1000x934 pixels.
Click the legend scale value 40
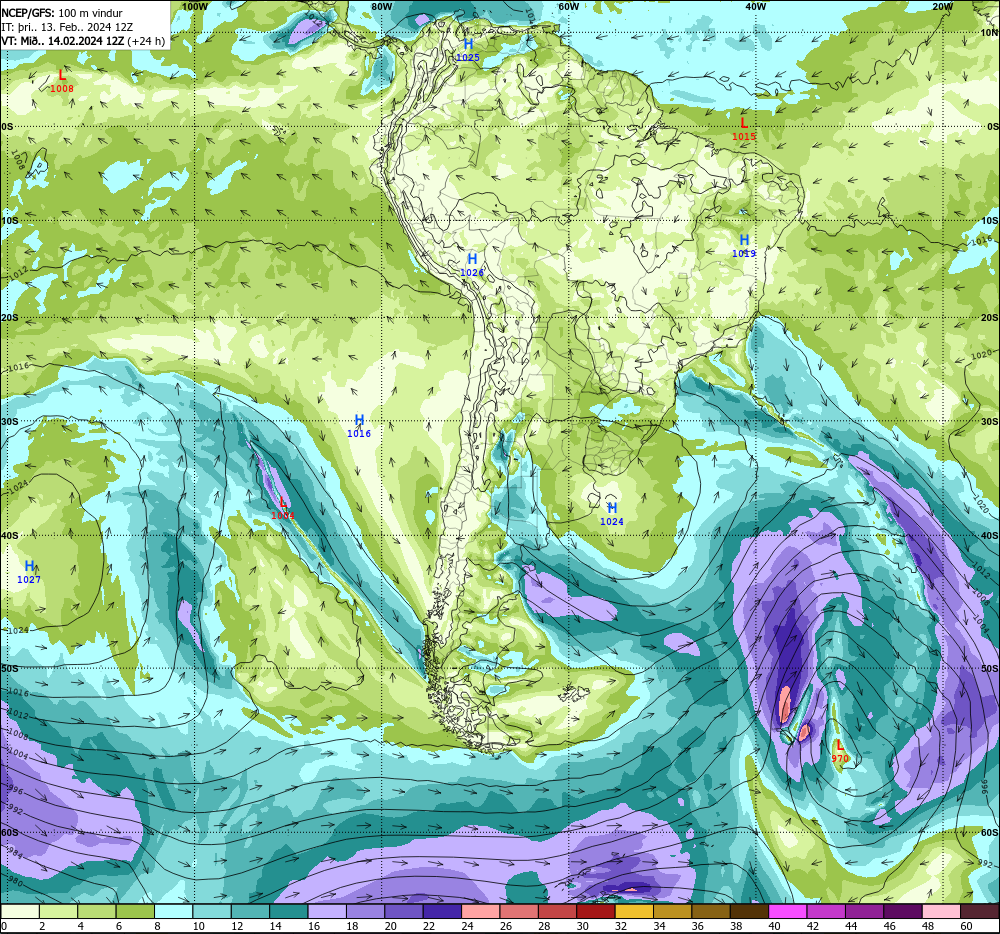click(x=774, y=926)
